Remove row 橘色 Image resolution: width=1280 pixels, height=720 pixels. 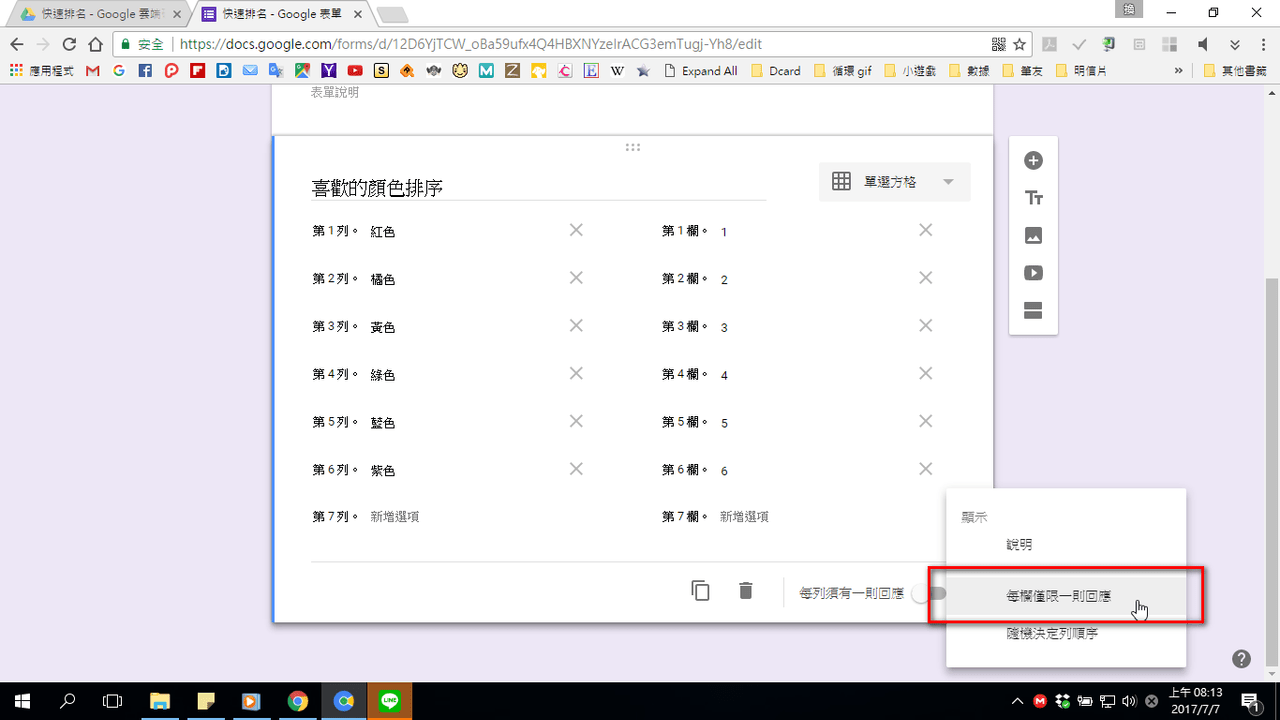[x=576, y=278]
